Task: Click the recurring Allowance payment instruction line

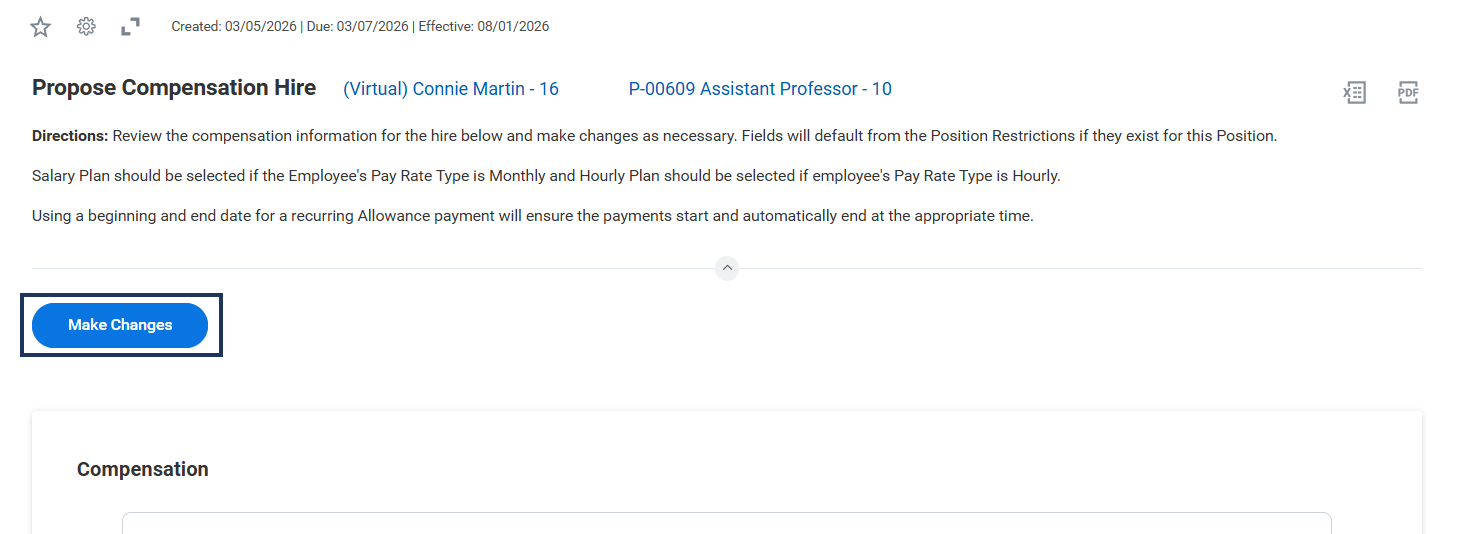Action: (532, 216)
